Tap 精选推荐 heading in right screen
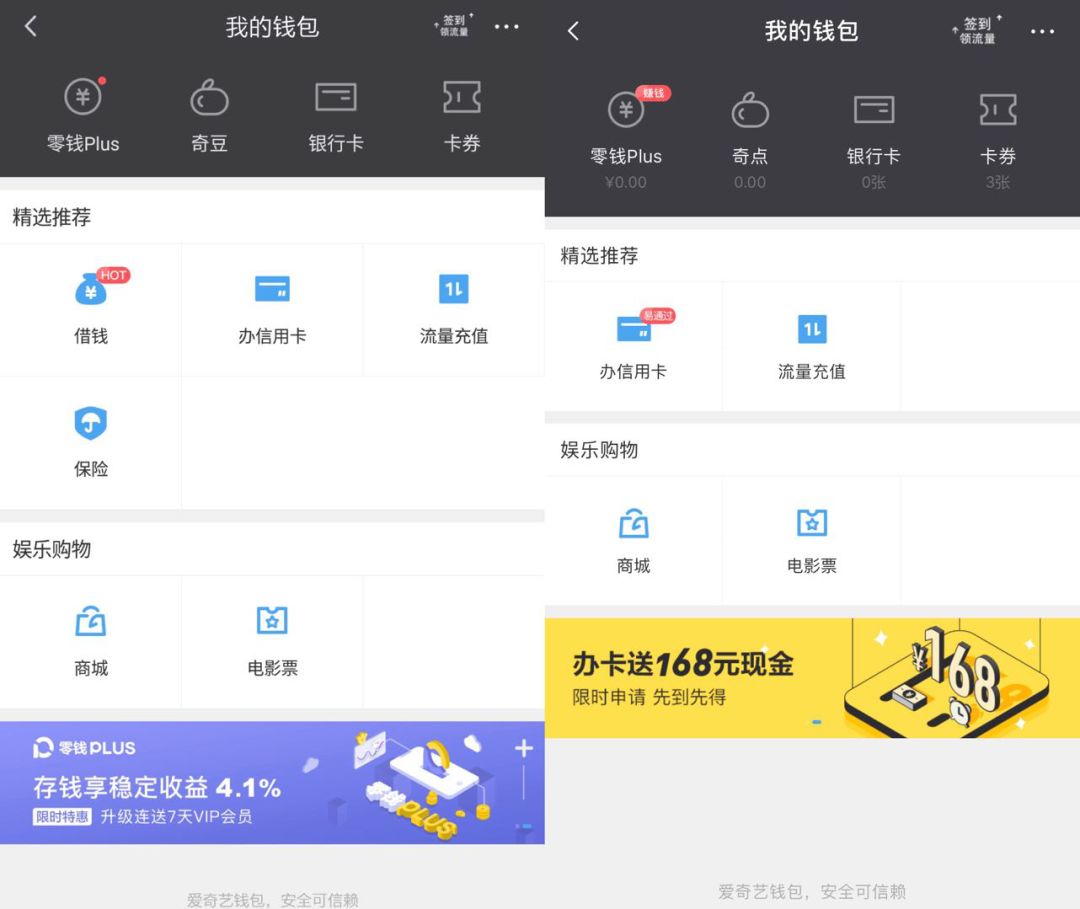Viewport: 1080px width, 909px height. click(x=599, y=255)
